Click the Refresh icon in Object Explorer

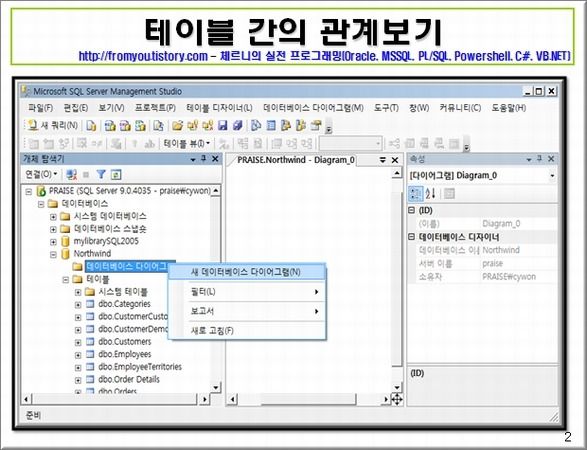coord(116,174)
